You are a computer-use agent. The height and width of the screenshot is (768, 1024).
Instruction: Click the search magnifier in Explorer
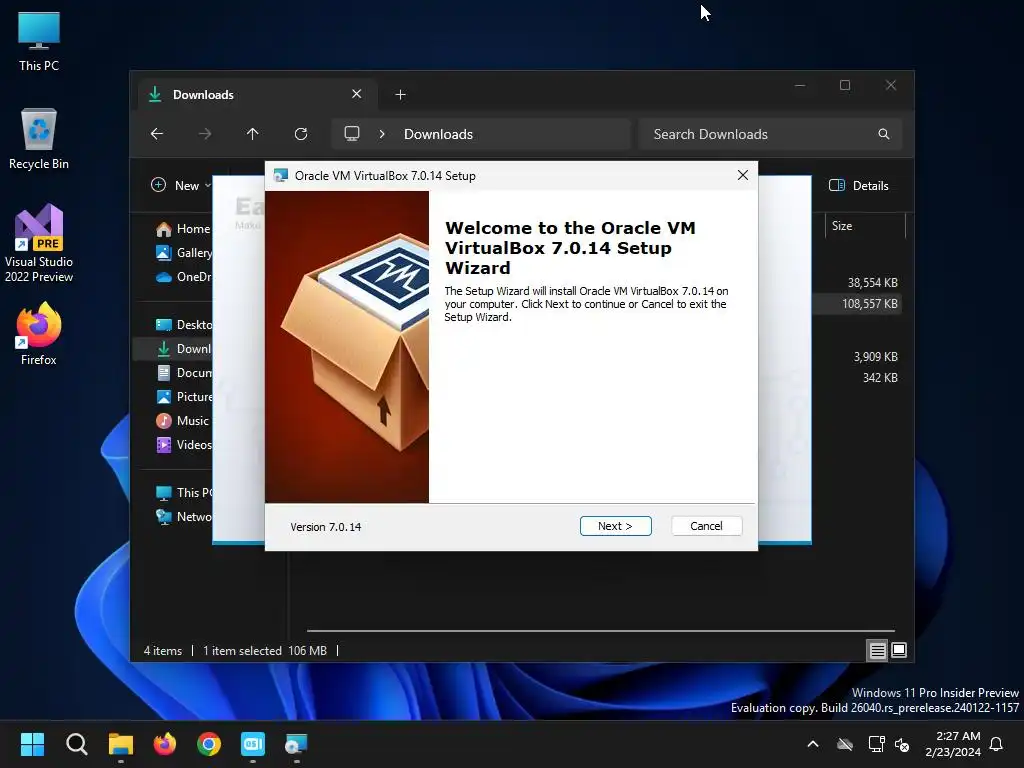(884, 134)
